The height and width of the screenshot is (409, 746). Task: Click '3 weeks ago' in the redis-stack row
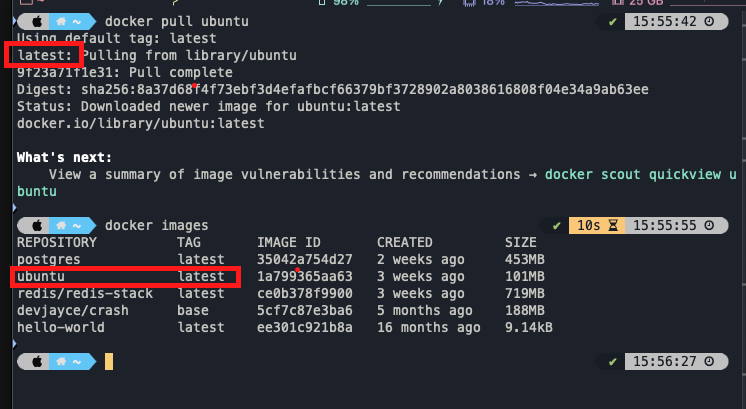421,293
